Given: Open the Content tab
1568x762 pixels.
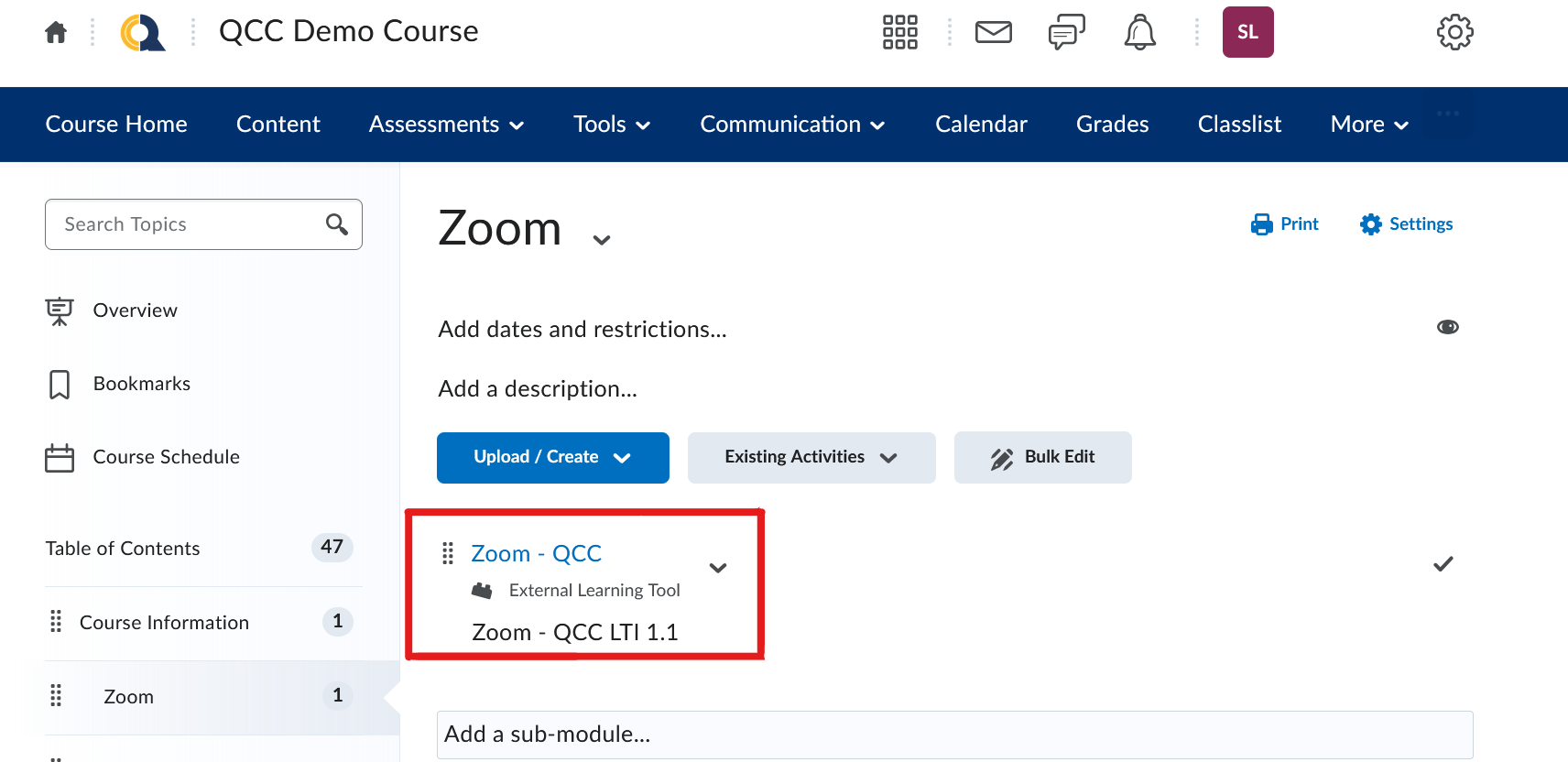Looking at the screenshot, I should click(x=278, y=125).
